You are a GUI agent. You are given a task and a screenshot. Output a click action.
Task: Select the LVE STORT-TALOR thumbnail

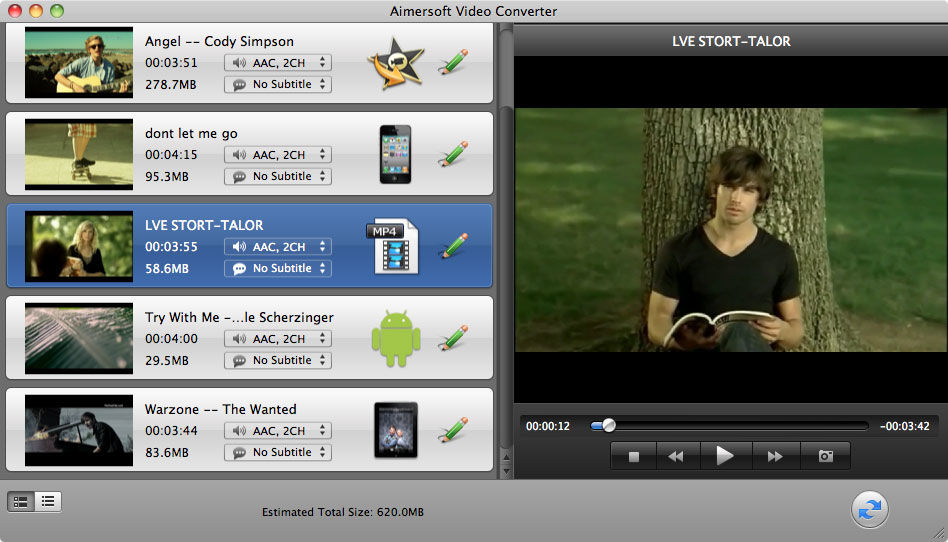tap(79, 246)
